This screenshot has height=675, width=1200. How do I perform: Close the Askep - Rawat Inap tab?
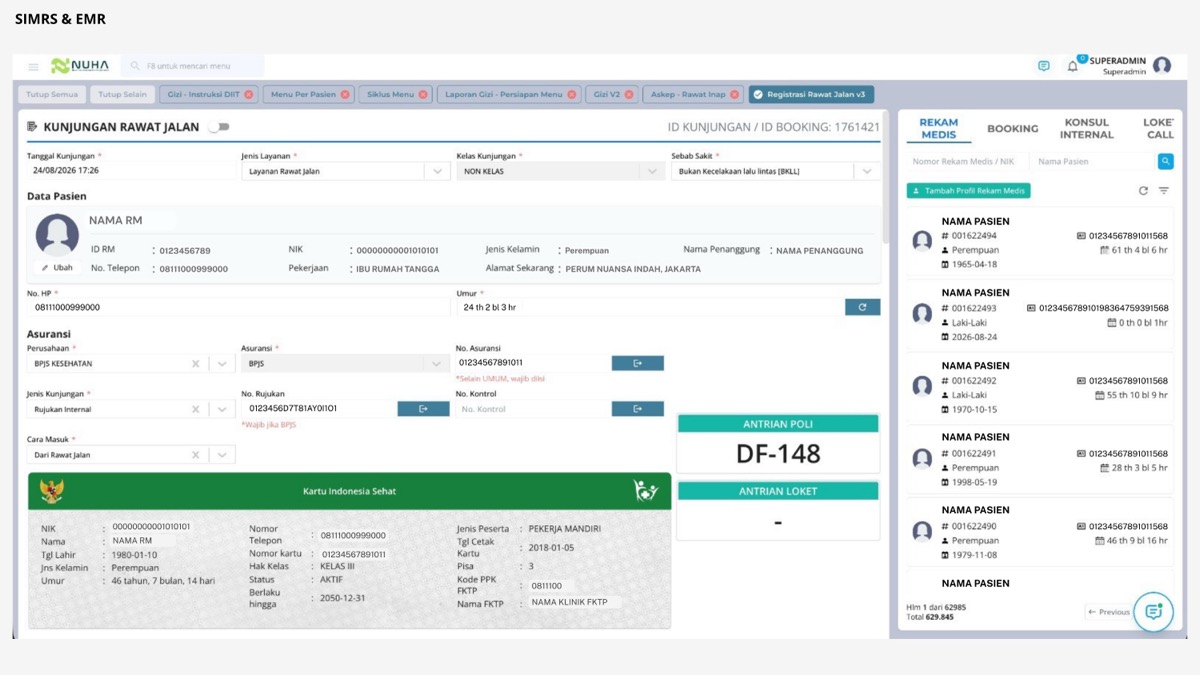point(735,95)
